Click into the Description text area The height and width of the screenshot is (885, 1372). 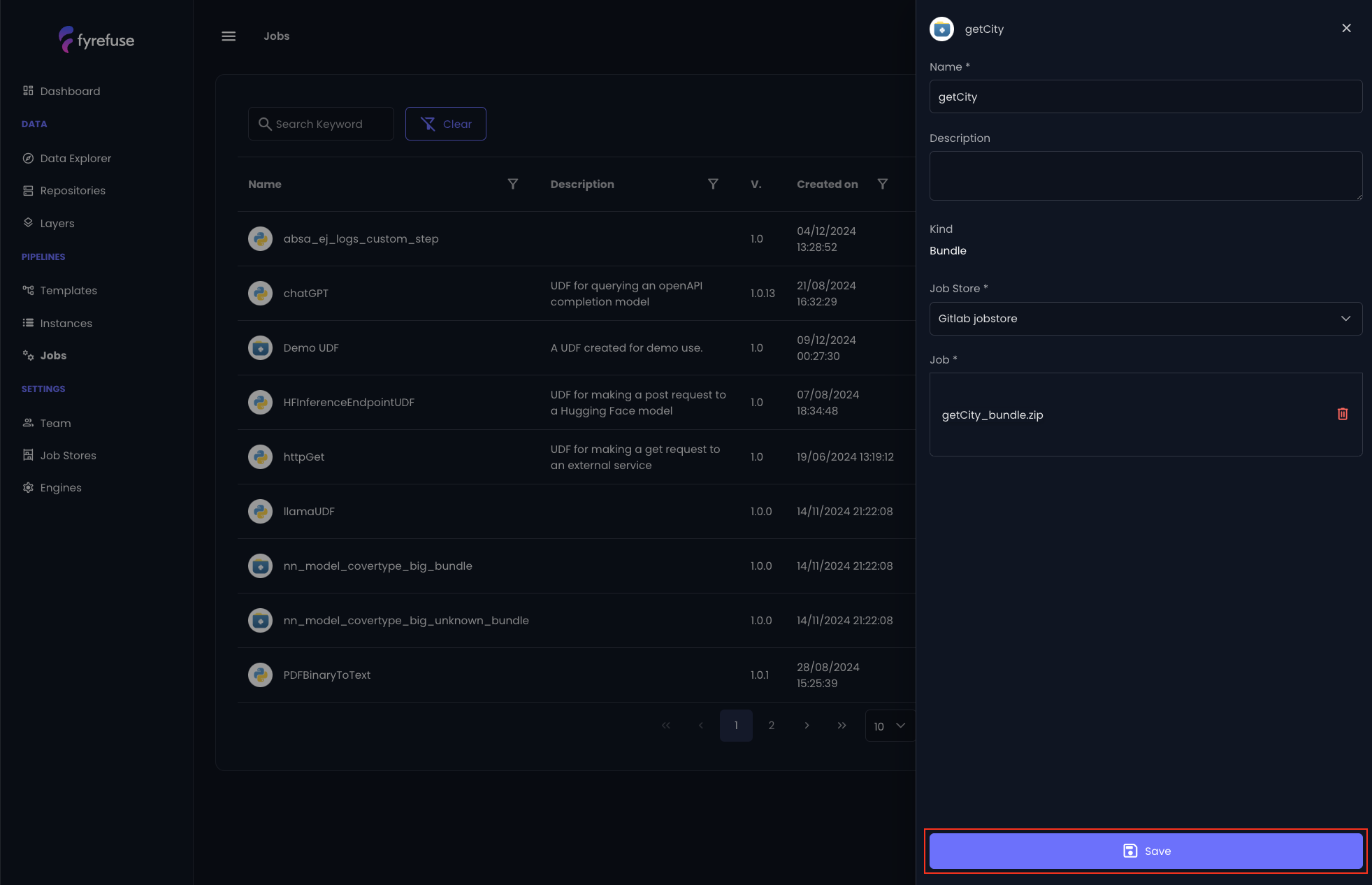1145,175
